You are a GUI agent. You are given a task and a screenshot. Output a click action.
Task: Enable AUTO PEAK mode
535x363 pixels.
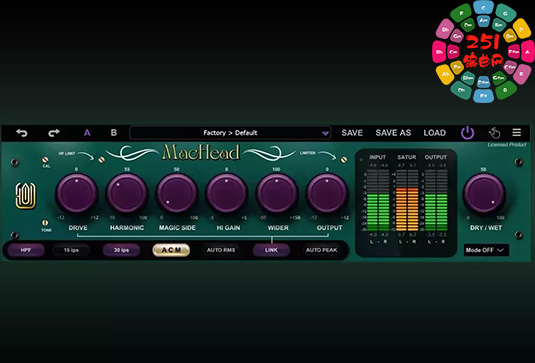coord(321,250)
